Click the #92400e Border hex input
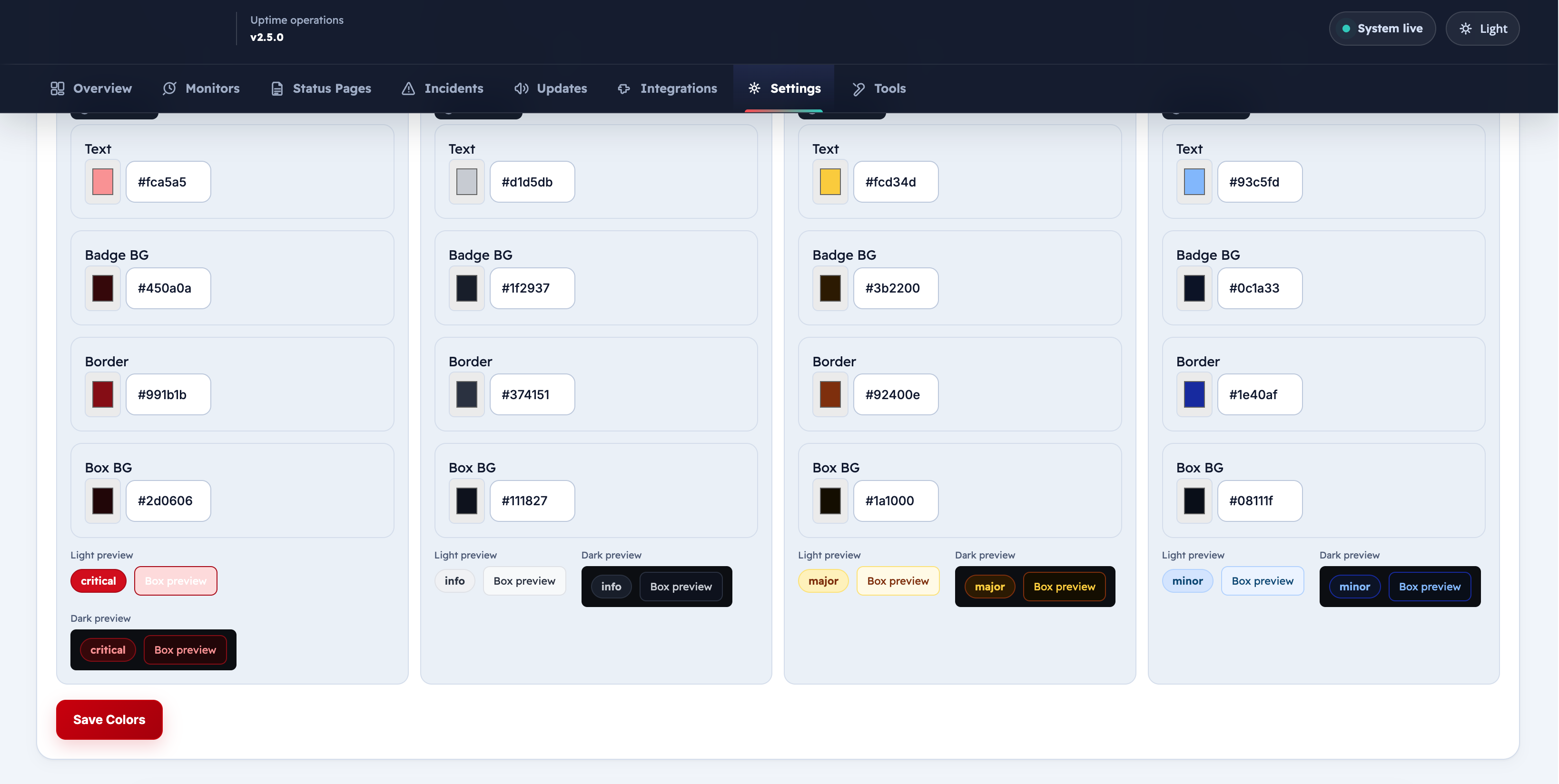The height and width of the screenshot is (784, 1559). 896,394
